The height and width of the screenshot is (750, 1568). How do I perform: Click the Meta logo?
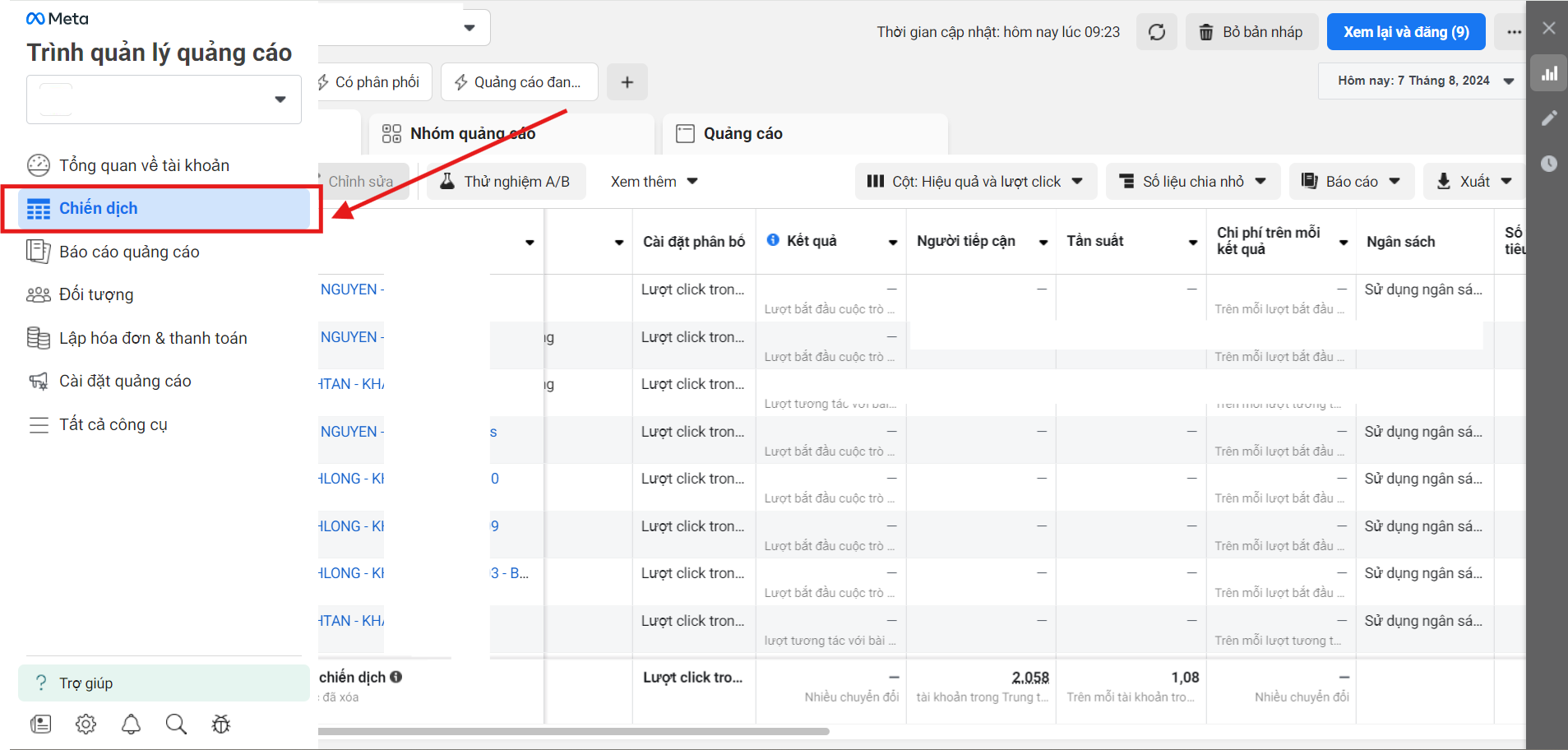(57, 19)
